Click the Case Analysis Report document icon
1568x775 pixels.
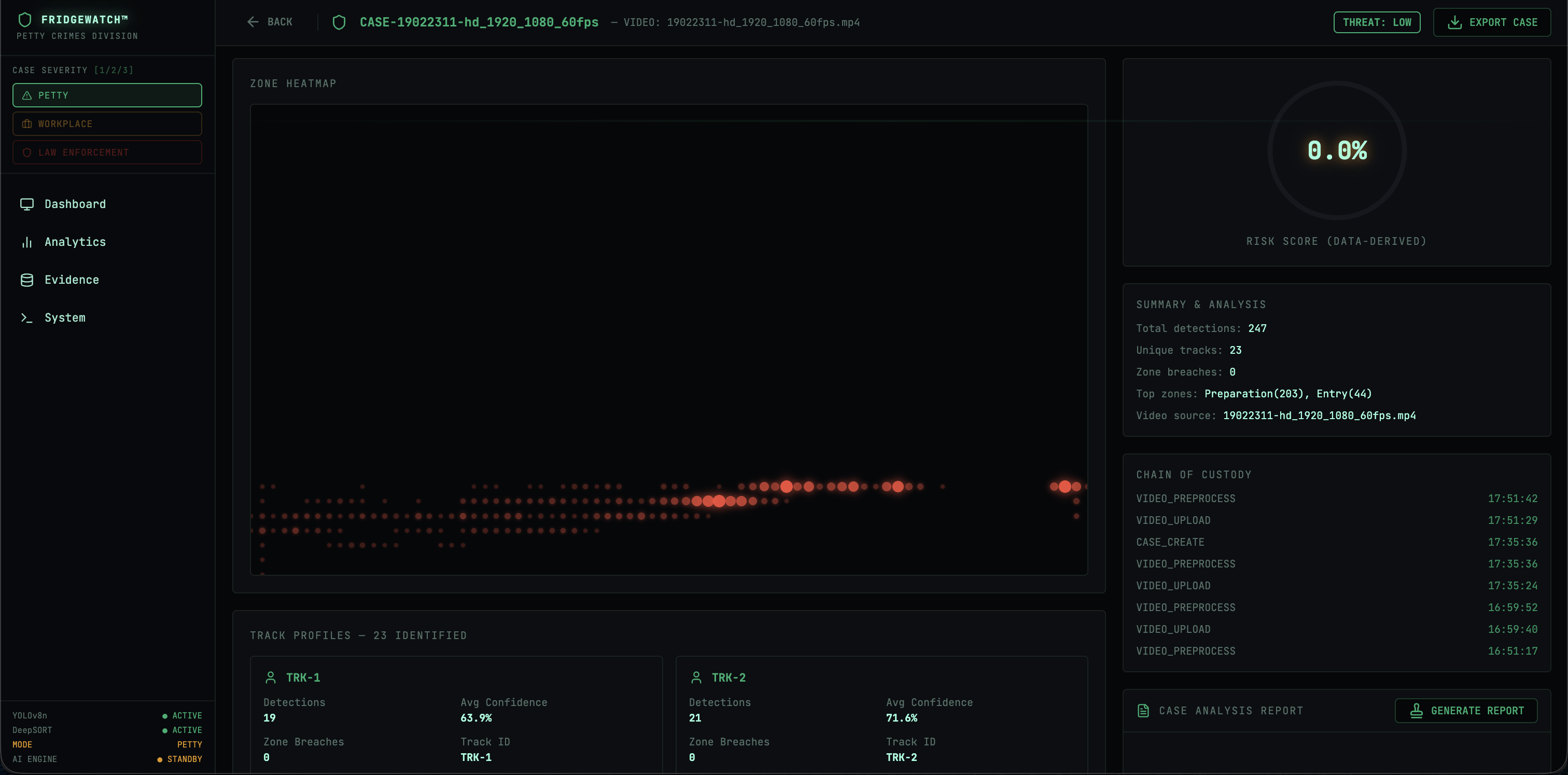(1143, 711)
